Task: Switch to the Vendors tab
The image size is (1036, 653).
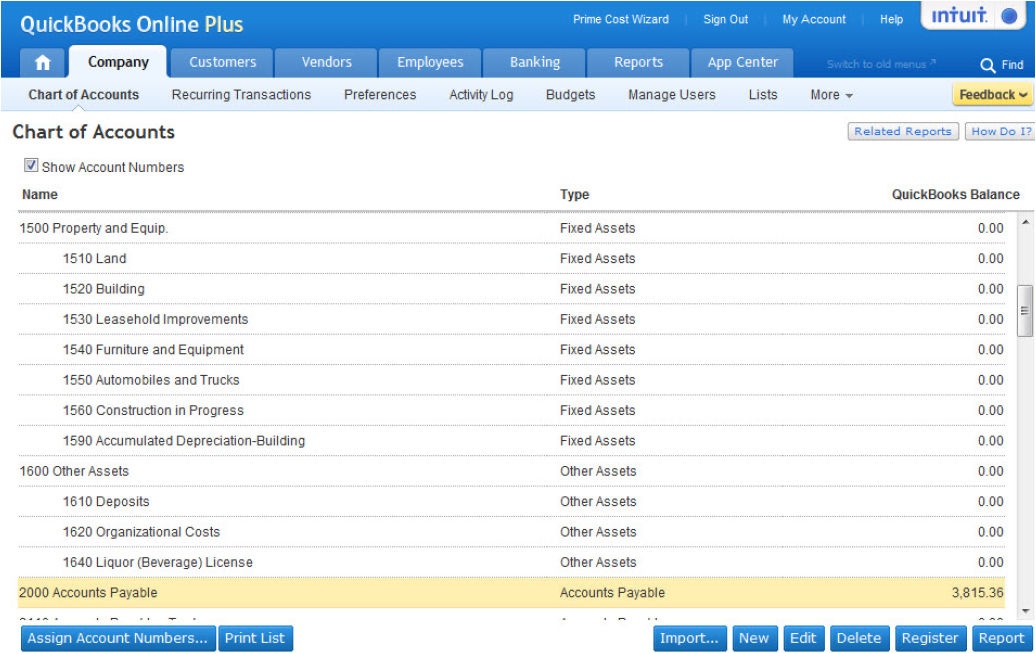Action: tap(326, 62)
